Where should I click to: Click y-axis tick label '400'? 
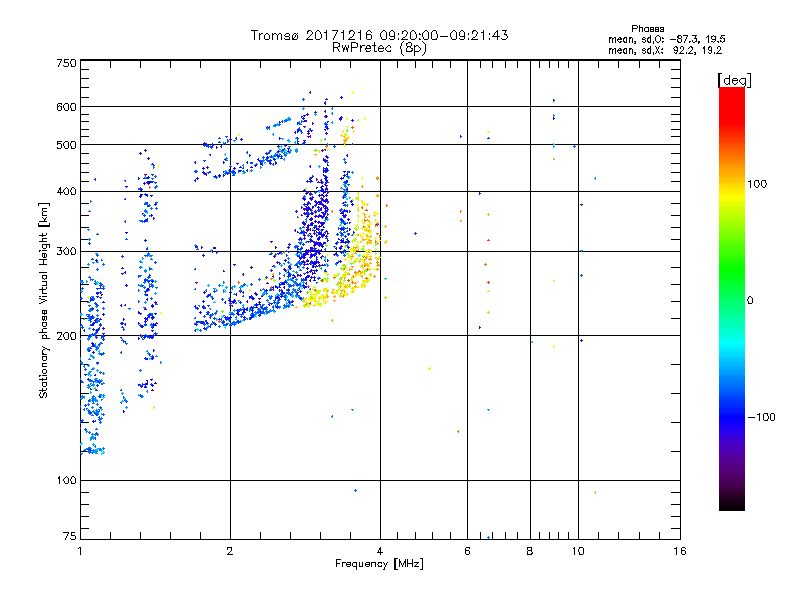tap(66, 191)
